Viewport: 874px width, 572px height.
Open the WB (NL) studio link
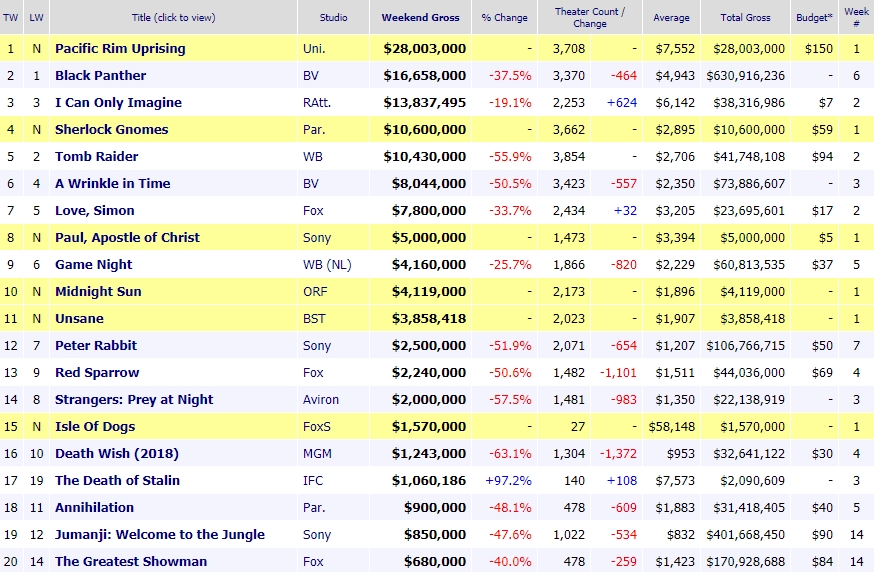[x=327, y=265]
